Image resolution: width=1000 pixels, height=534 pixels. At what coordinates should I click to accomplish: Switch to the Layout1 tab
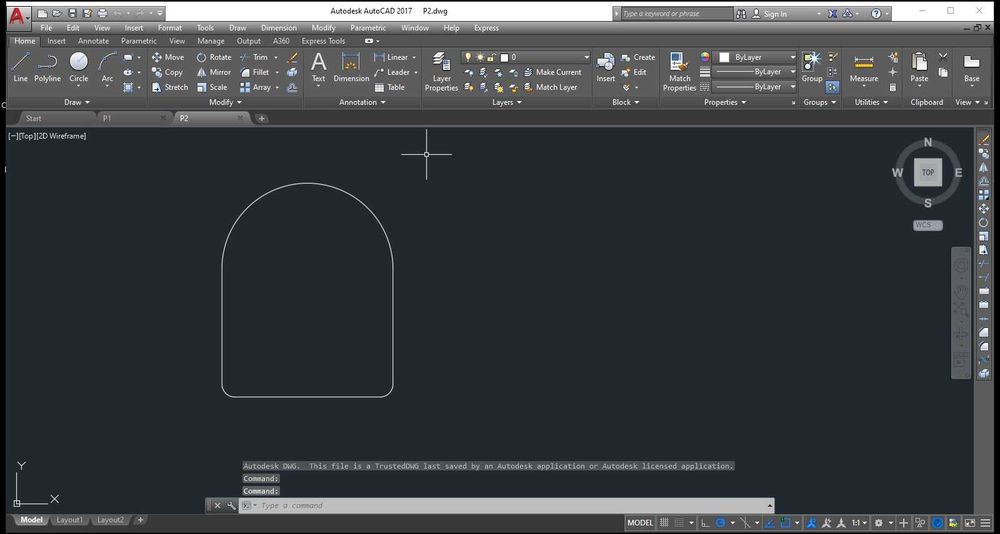coord(70,520)
